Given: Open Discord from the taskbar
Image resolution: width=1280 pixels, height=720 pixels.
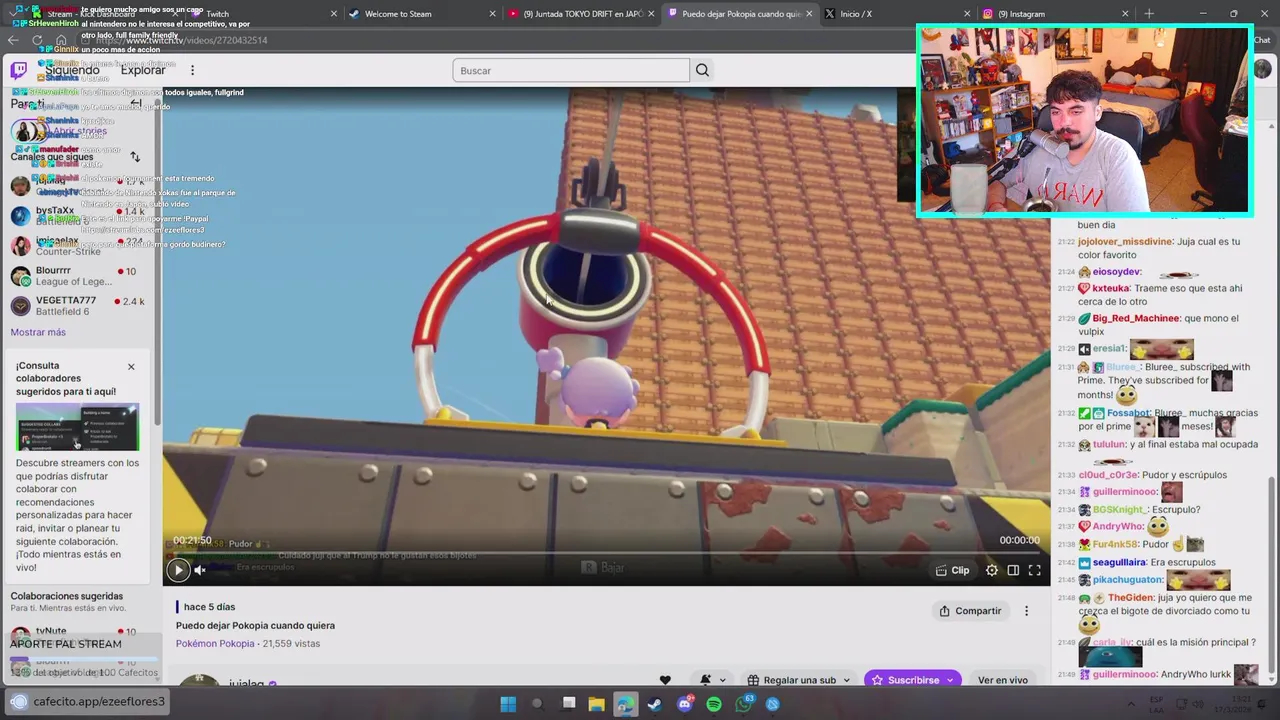Looking at the screenshot, I should point(685,704).
